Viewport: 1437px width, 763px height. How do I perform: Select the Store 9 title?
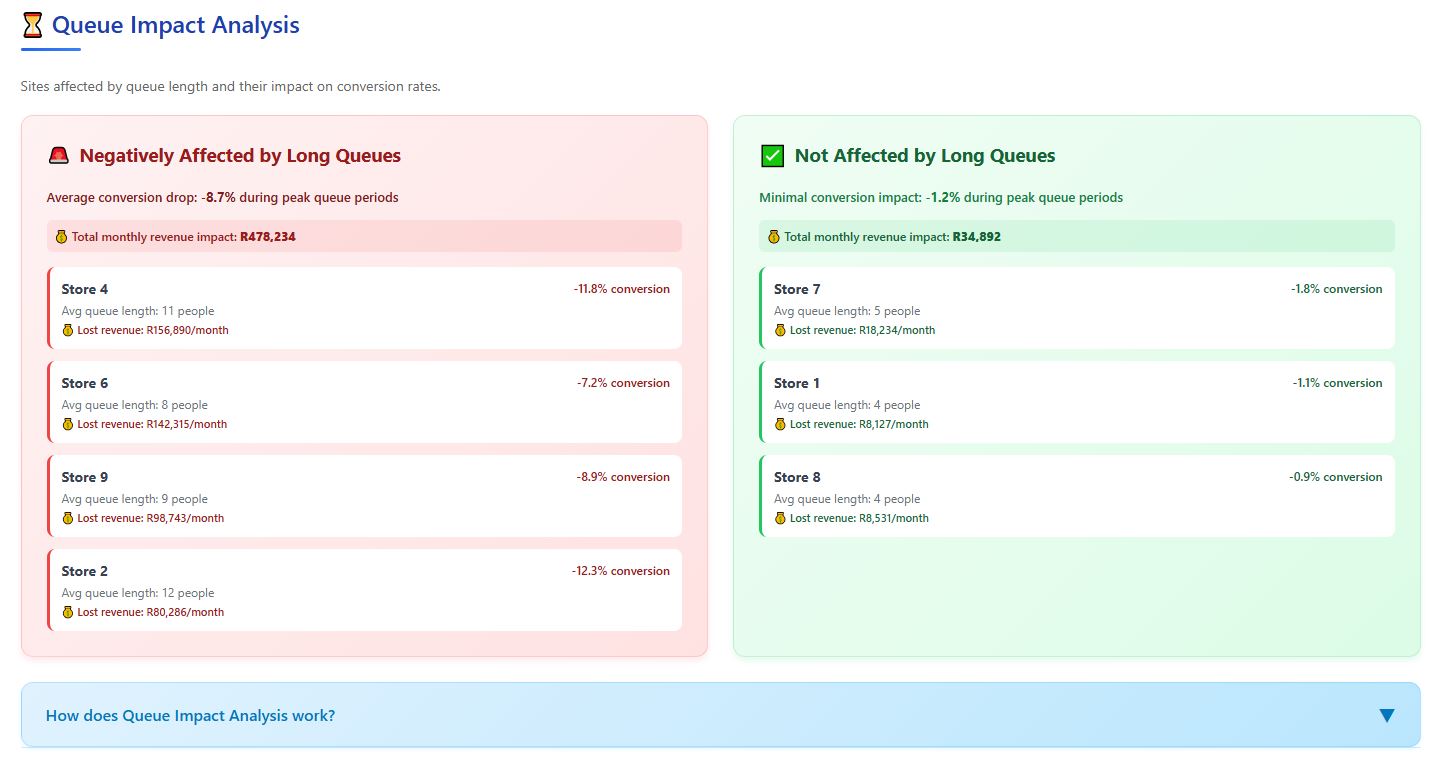pos(85,477)
